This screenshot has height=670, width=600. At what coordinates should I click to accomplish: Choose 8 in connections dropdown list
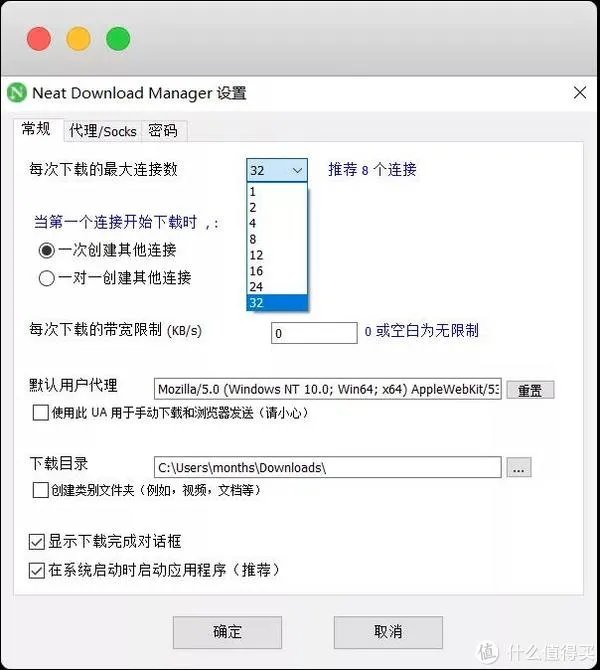tap(277, 239)
